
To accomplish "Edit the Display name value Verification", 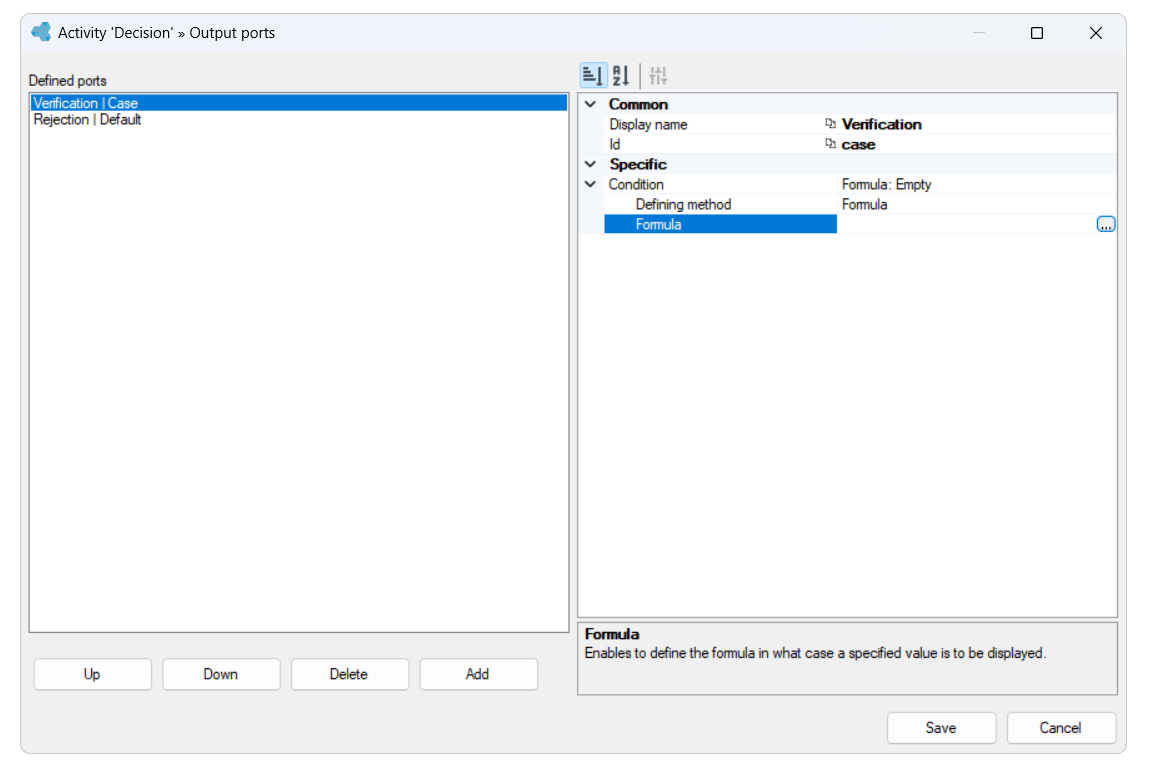I will tap(882, 124).
